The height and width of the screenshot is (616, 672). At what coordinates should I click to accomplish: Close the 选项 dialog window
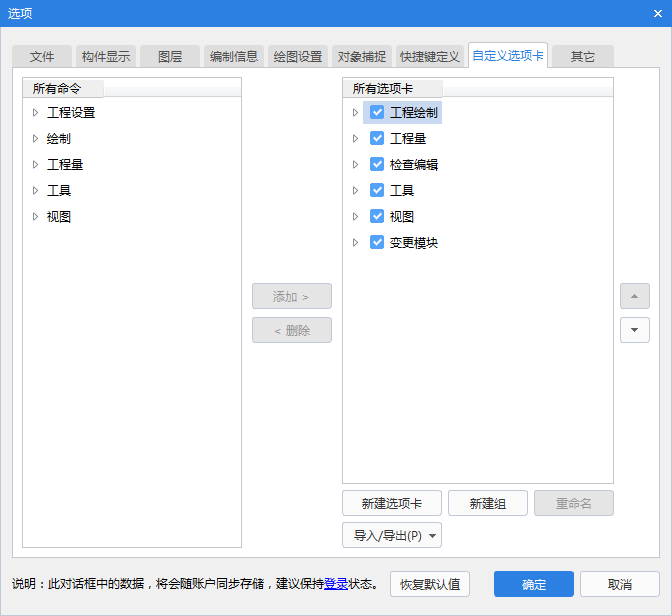(x=657, y=13)
